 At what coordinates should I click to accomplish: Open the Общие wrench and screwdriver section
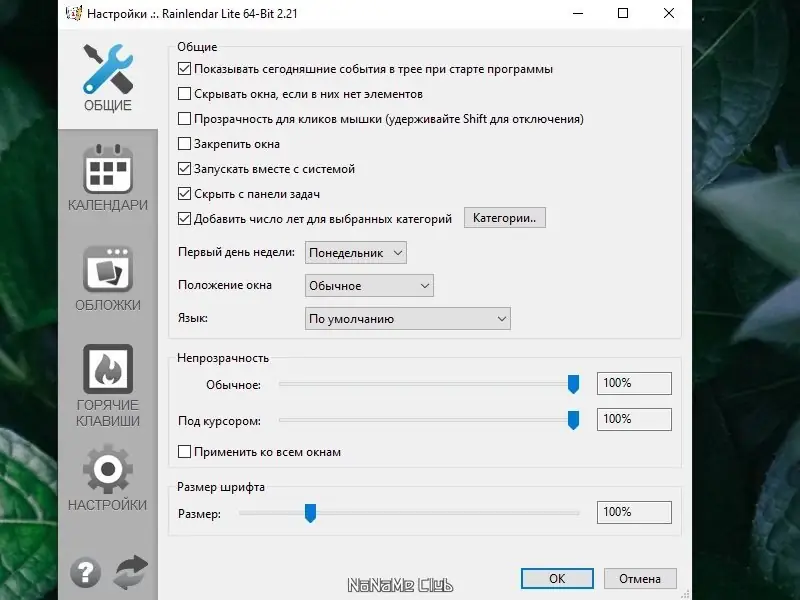(x=108, y=79)
